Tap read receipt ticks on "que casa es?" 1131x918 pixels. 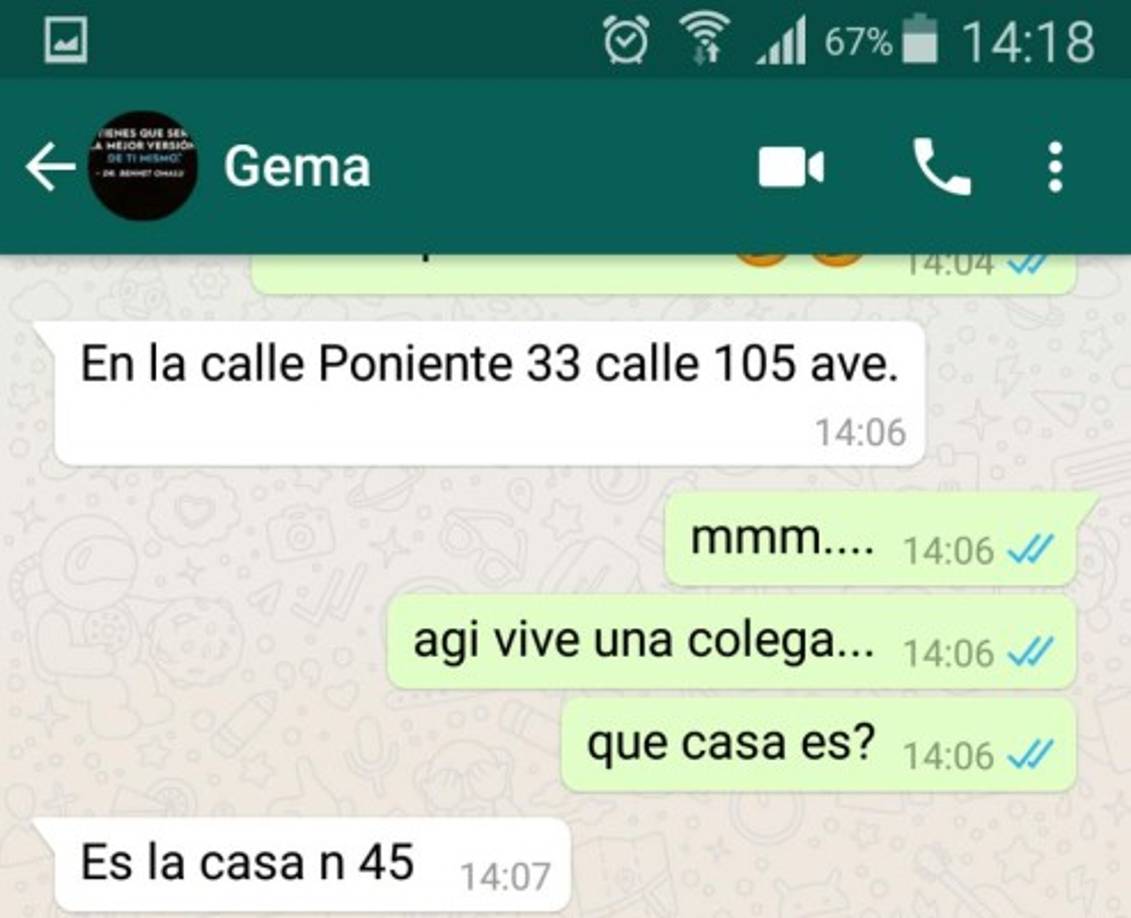click(1030, 755)
